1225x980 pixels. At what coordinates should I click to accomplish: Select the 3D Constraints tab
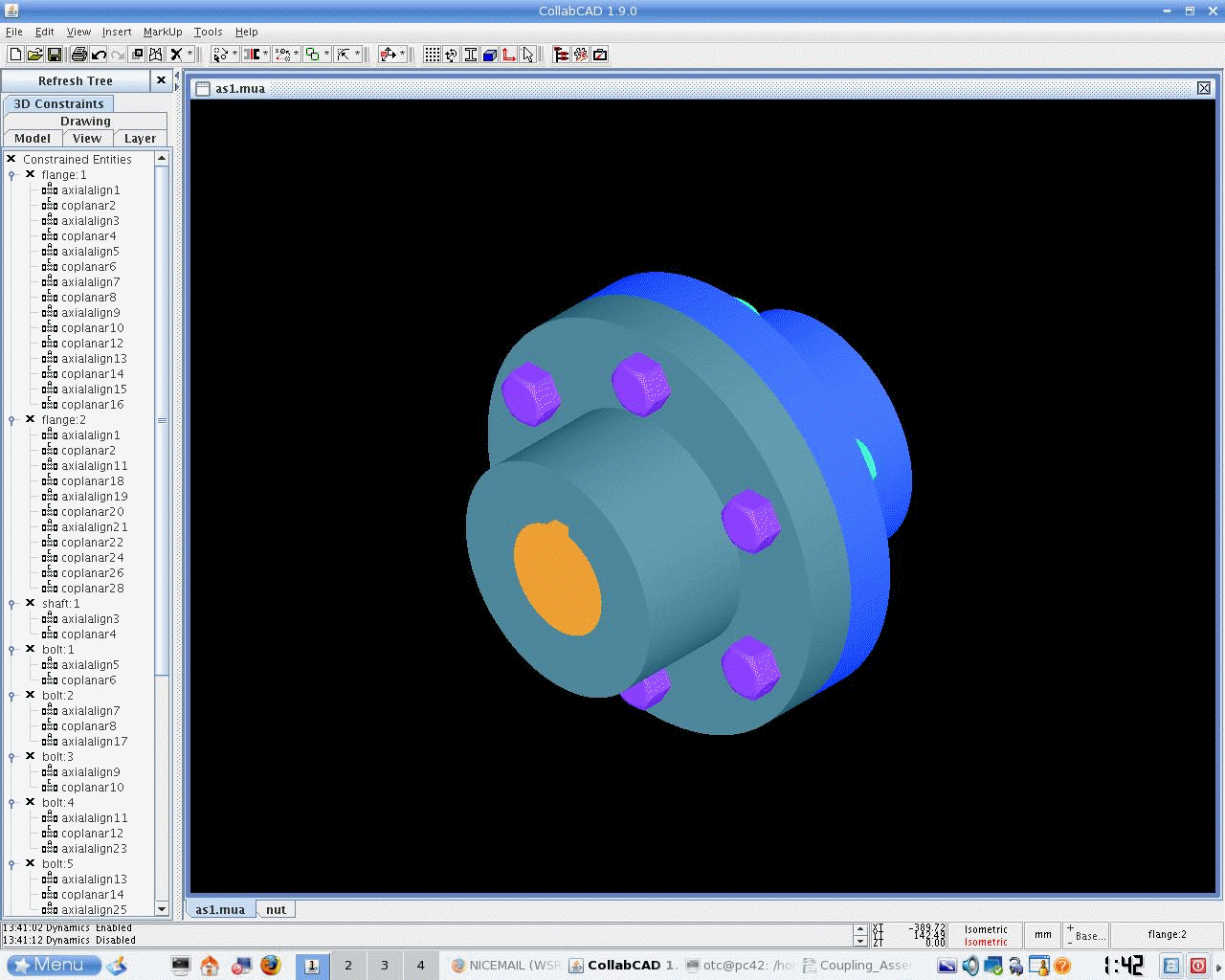point(58,103)
